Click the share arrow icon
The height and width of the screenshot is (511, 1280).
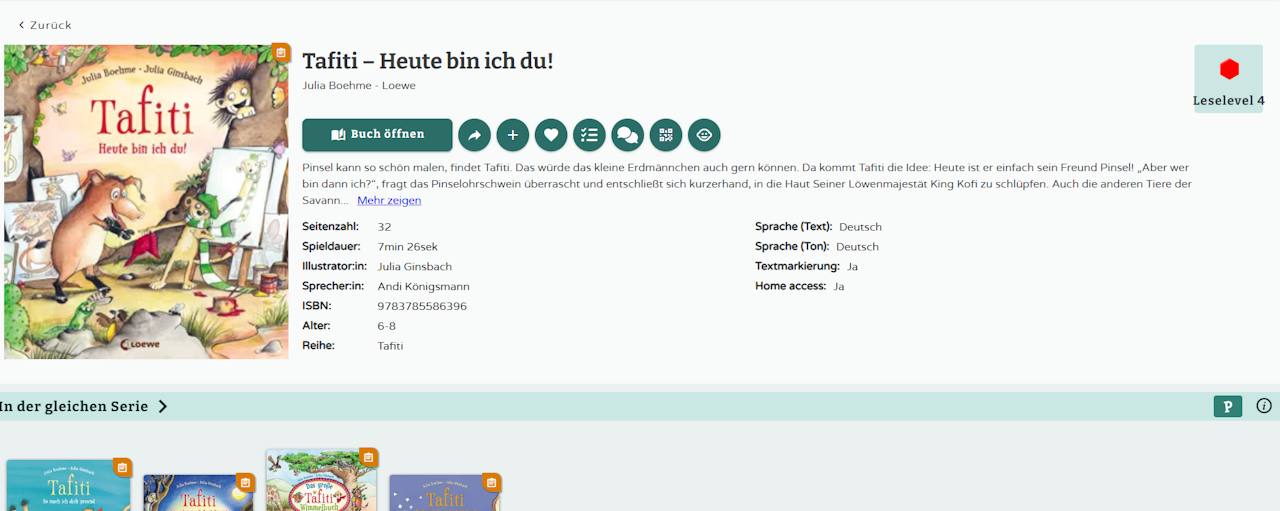point(475,135)
